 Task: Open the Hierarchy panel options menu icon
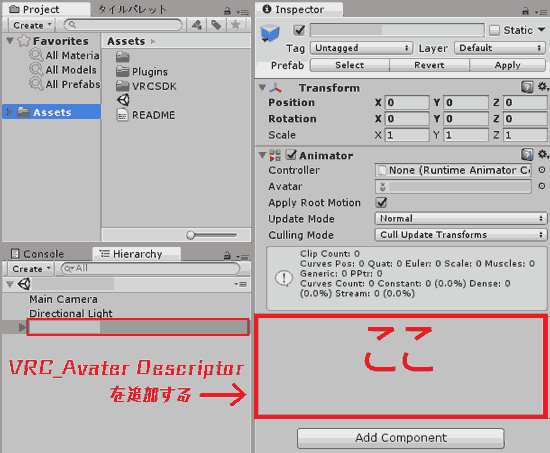click(242, 257)
